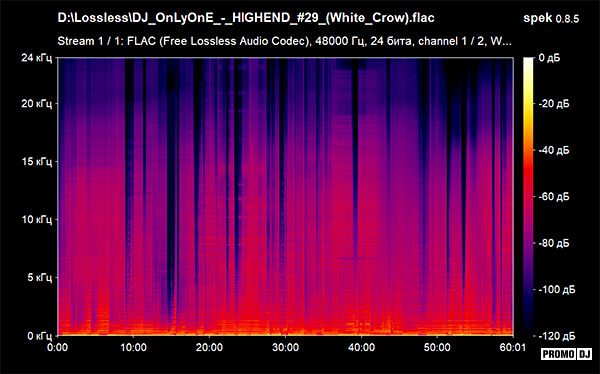Viewport: 600px width, 374px height.
Task: Click the PROMO DJ logo watermark
Action: coord(567,354)
